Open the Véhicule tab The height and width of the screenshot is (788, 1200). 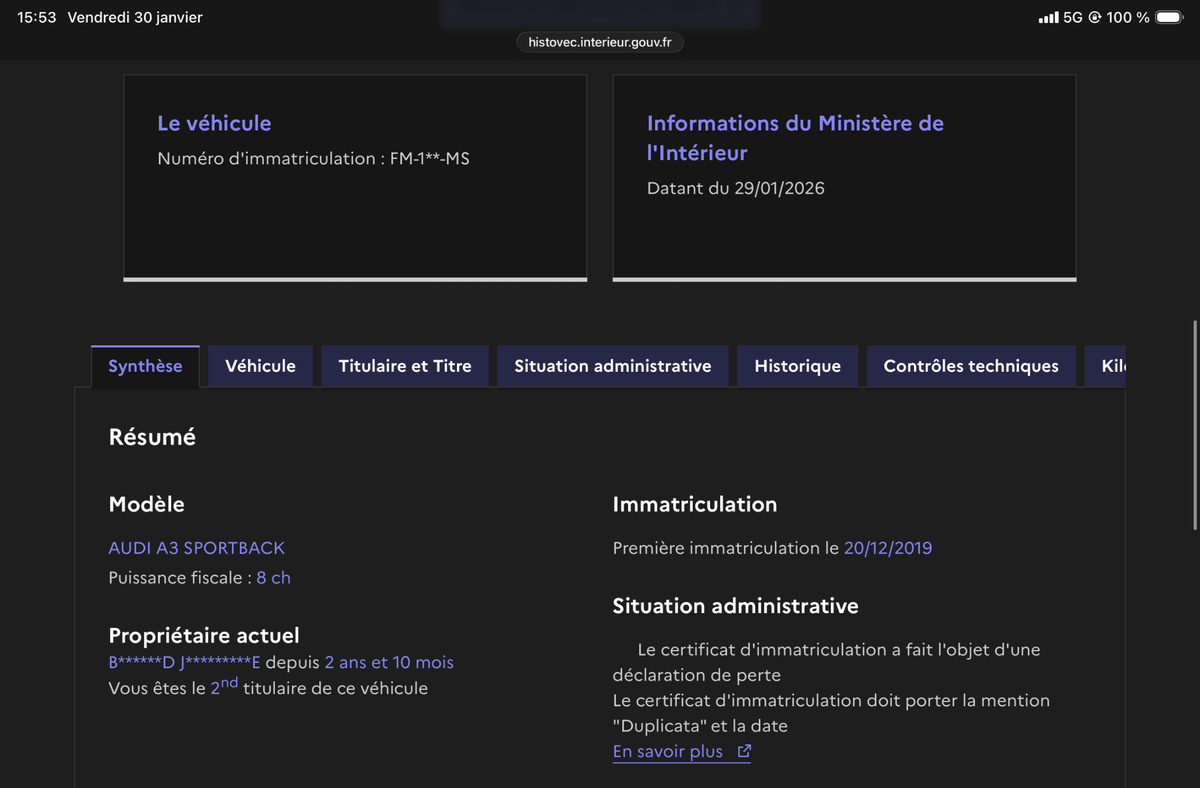tap(260, 366)
